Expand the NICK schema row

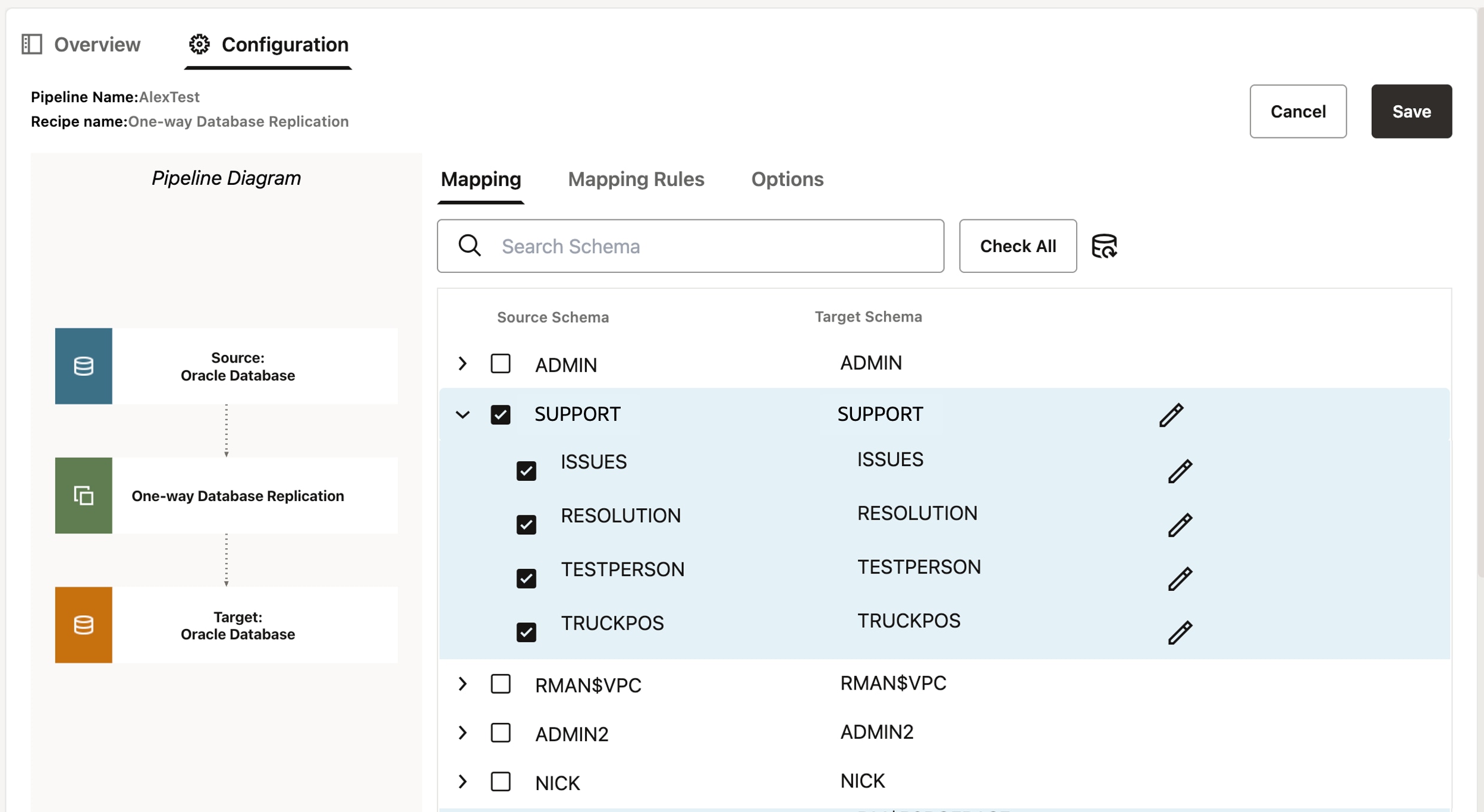click(x=463, y=782)
